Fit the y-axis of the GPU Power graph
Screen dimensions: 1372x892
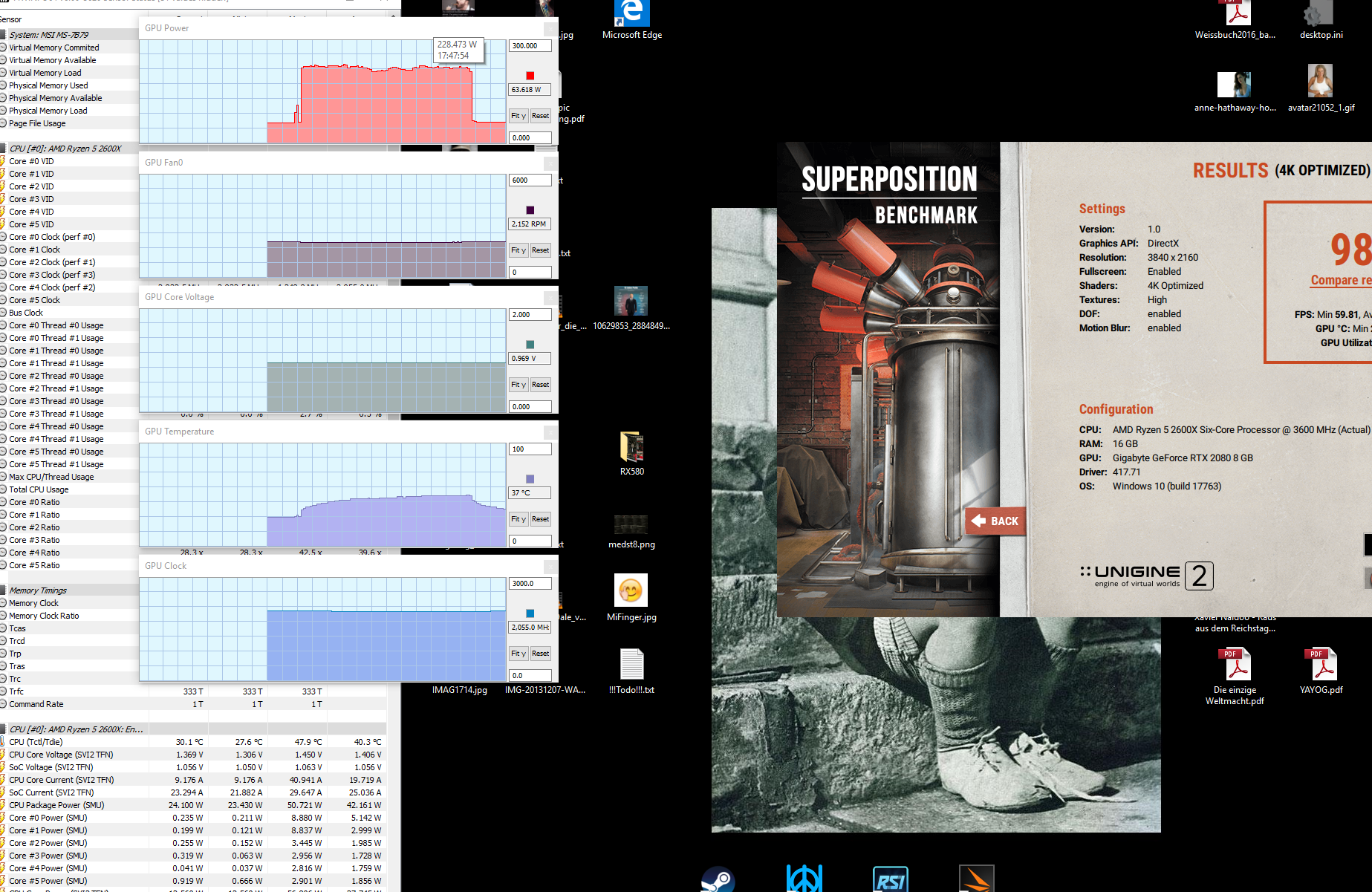coord(518,116)
